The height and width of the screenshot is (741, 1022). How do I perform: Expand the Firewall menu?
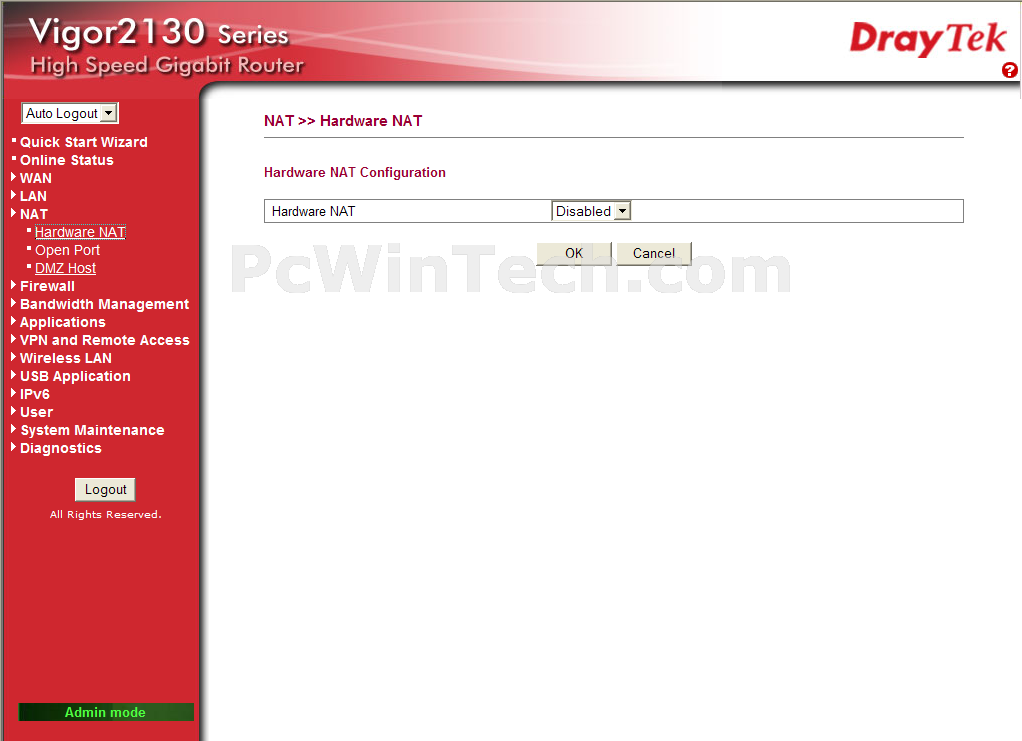pyautogui.click(x=47, y=286)
